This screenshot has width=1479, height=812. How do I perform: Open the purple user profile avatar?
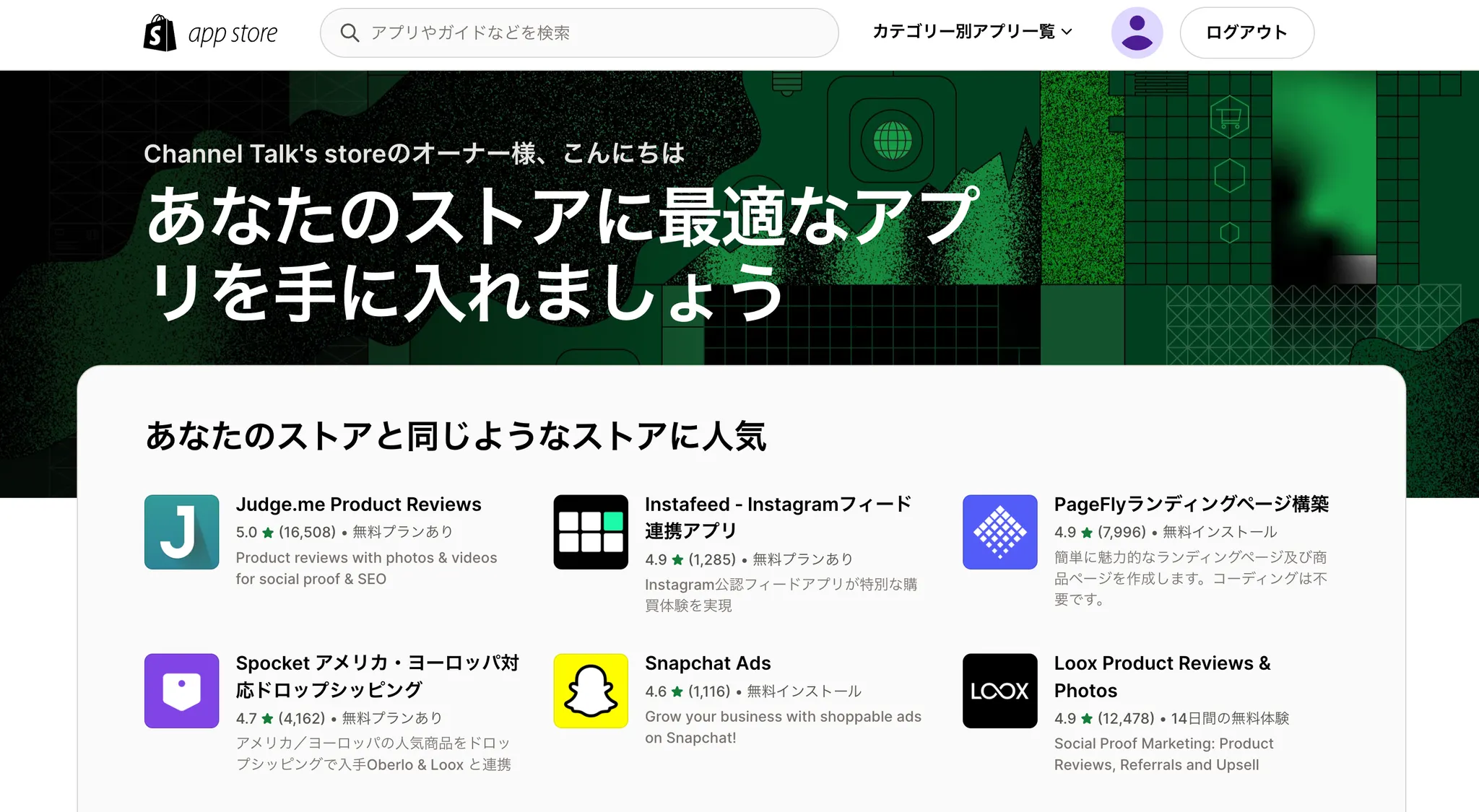point(1137,32)
